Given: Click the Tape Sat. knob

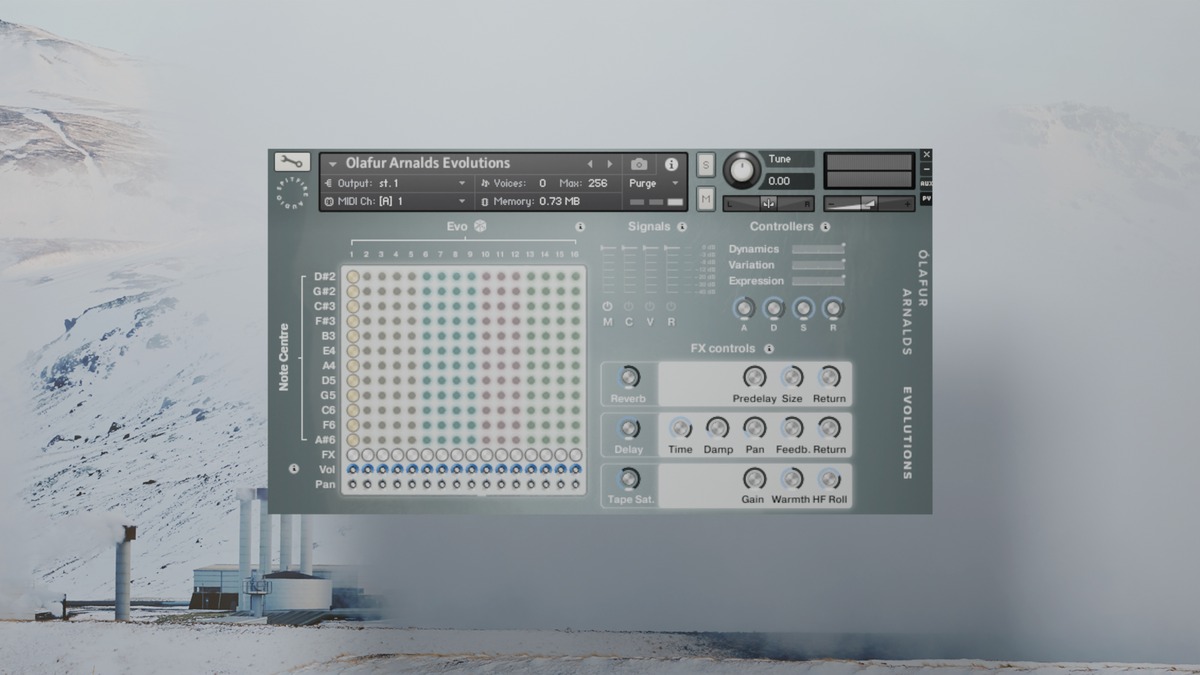Looking at the screenshot, I should coord(629,478).
